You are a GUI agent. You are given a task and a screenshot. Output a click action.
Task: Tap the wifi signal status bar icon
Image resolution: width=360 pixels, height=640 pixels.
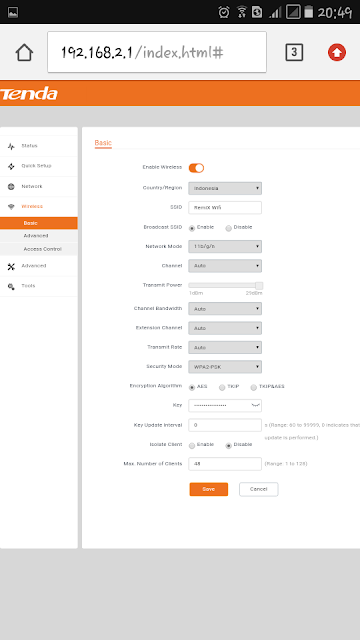(x=241, y=12)
